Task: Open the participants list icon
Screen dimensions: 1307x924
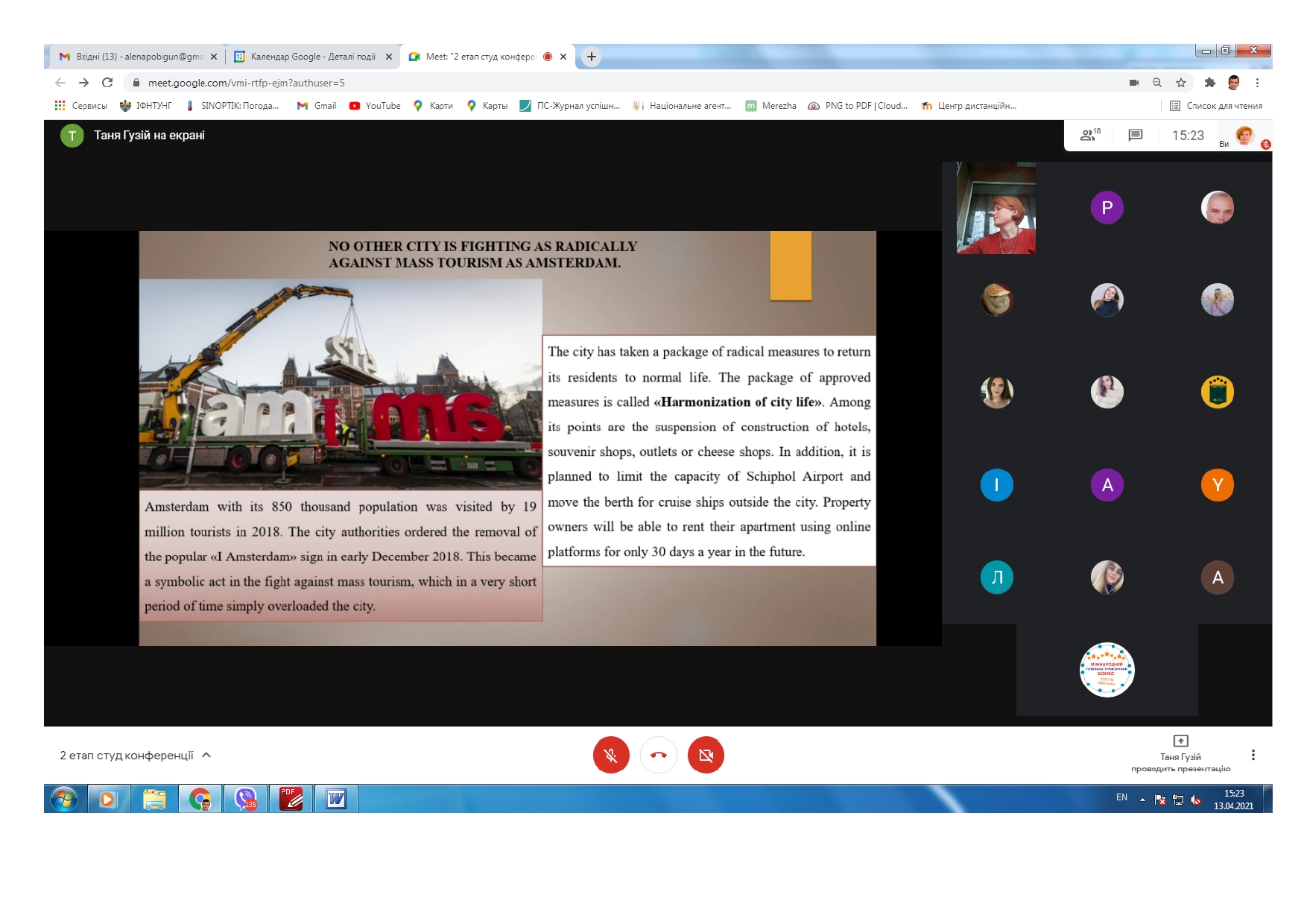Action: 1089,135
